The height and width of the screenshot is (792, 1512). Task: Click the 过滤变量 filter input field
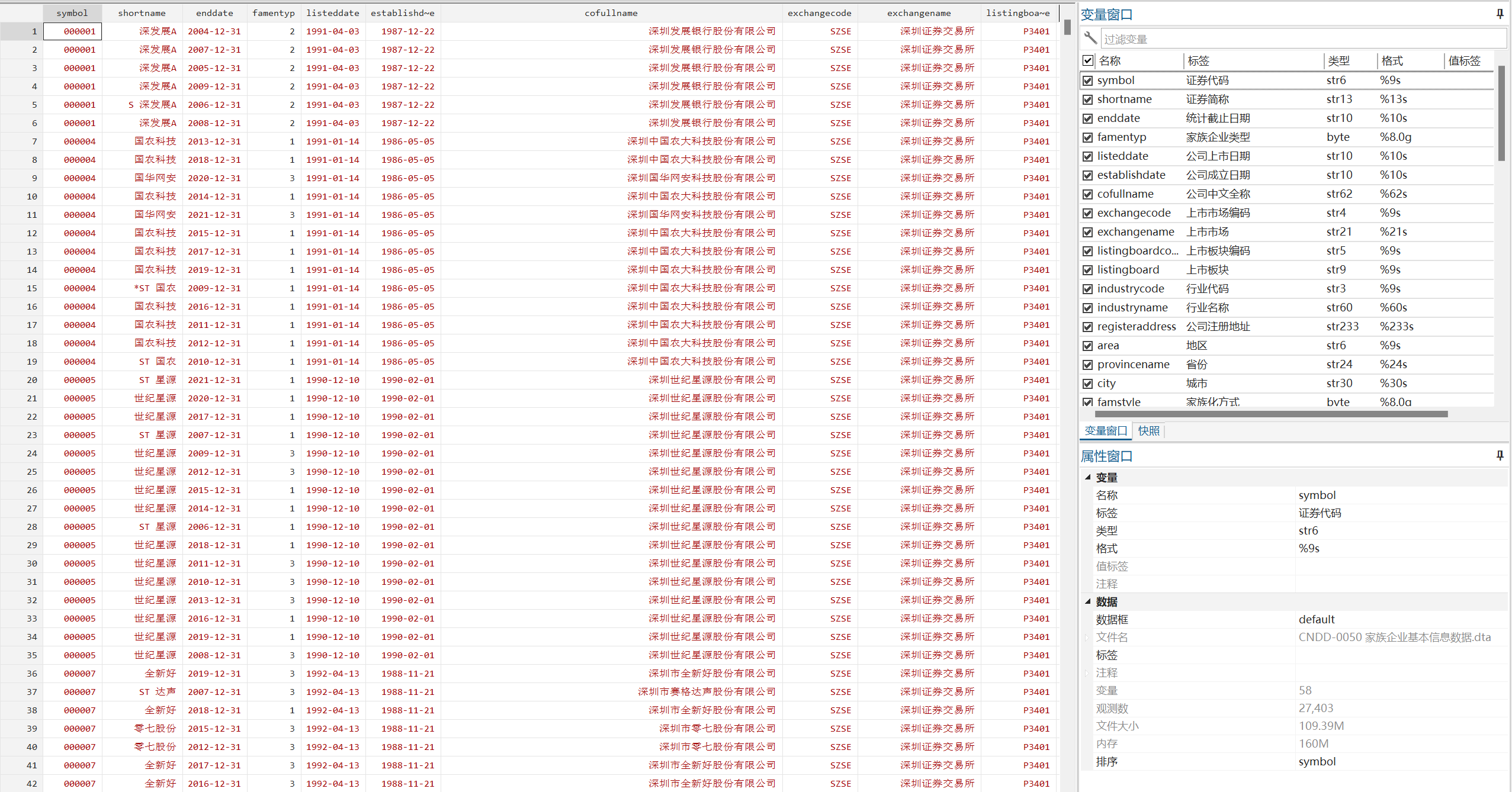[x=1303, y=39]
